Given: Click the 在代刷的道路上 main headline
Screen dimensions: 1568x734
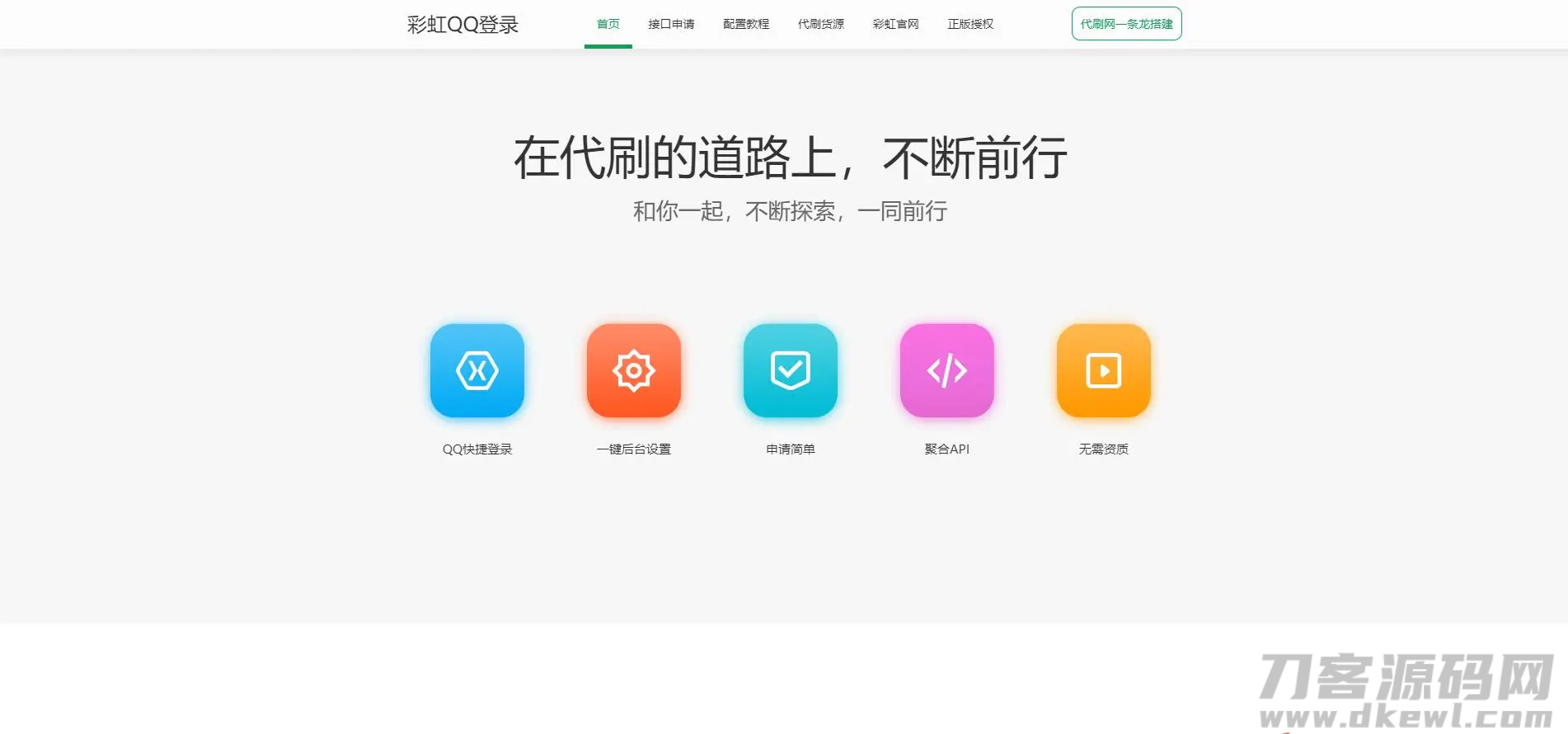Looking at the screenshot, I should [790, 158].
